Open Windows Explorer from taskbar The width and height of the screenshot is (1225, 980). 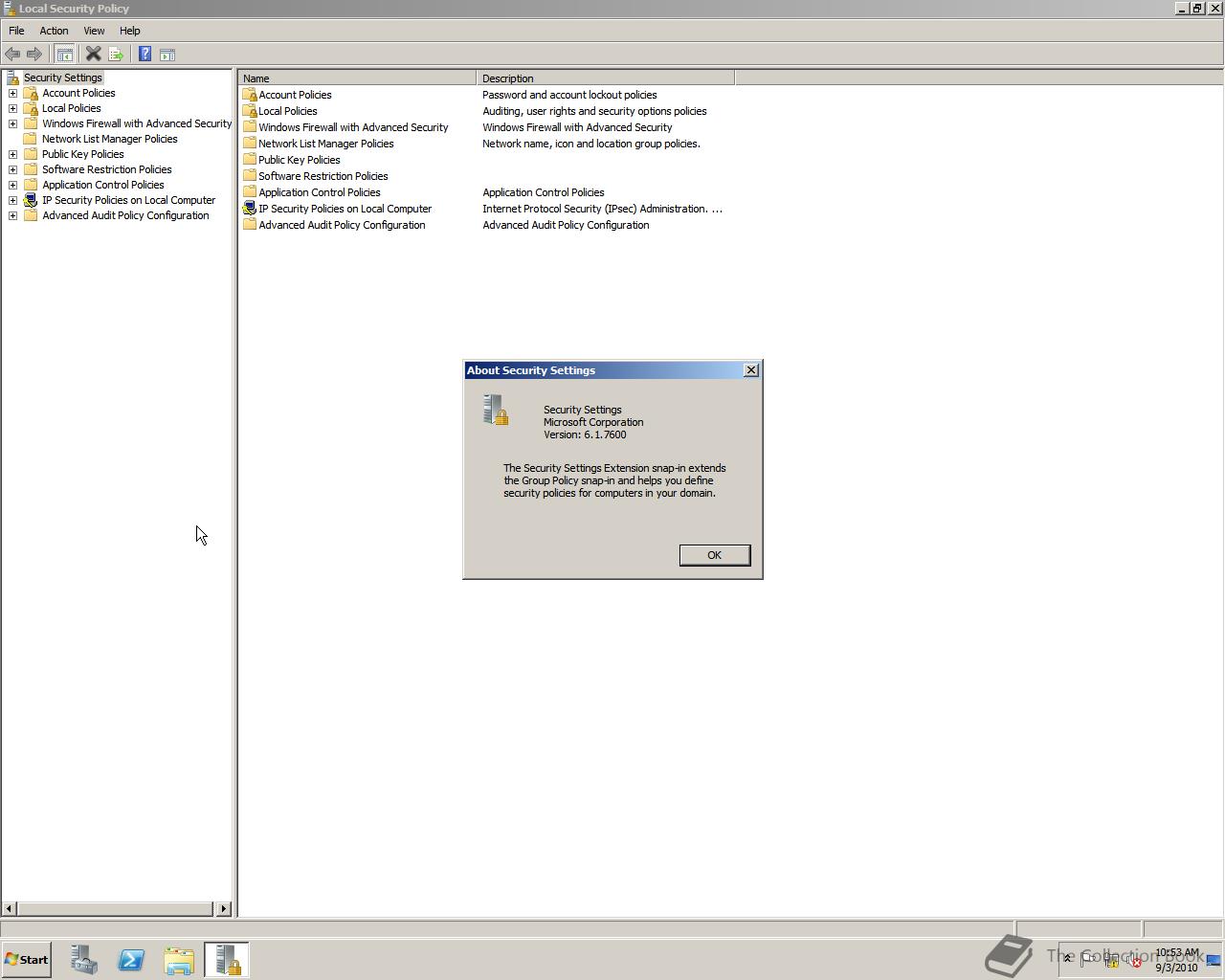tap(179, 960)
